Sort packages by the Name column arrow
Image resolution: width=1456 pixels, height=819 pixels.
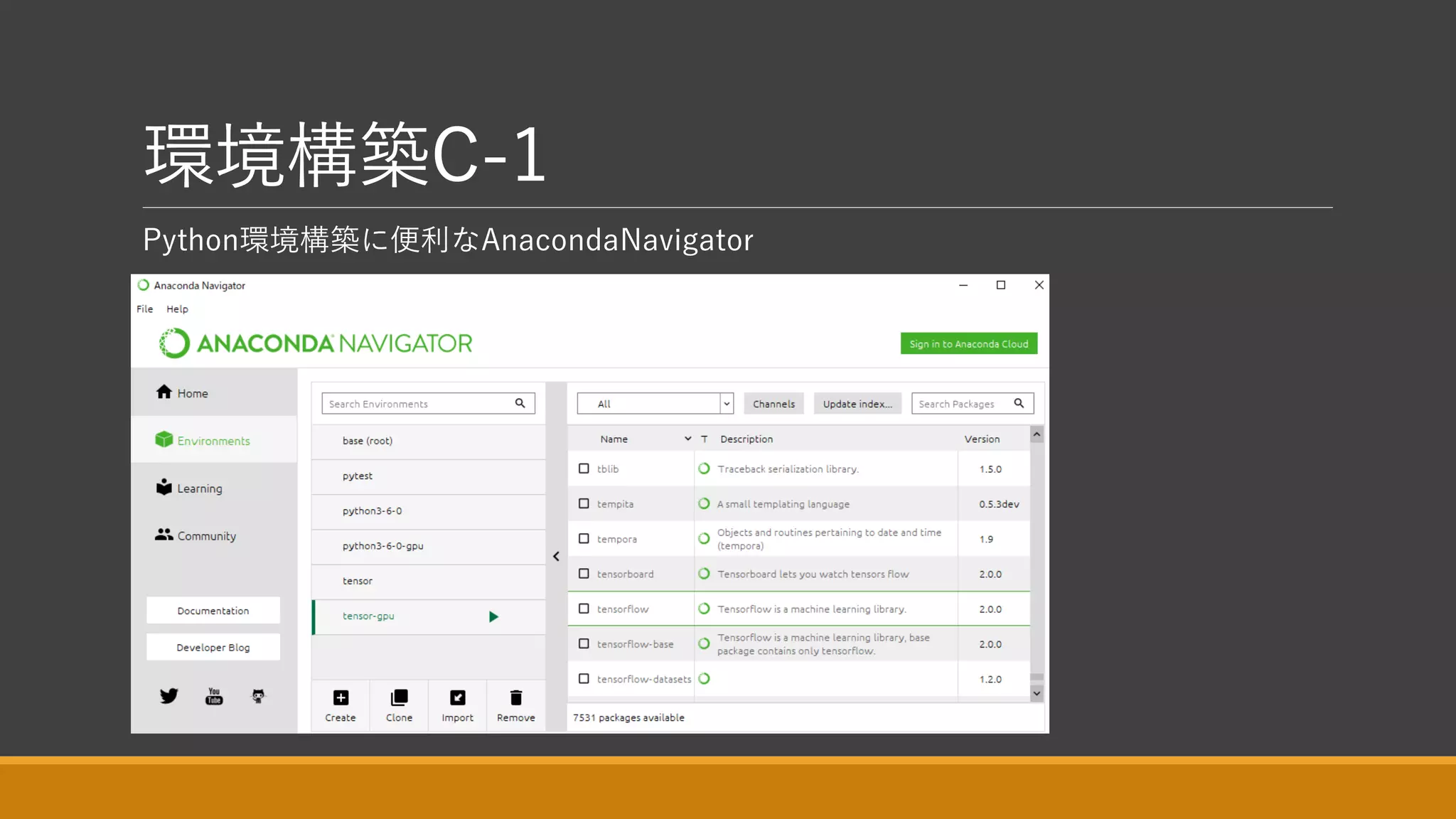pyautogui.click(x=687, y=439)
